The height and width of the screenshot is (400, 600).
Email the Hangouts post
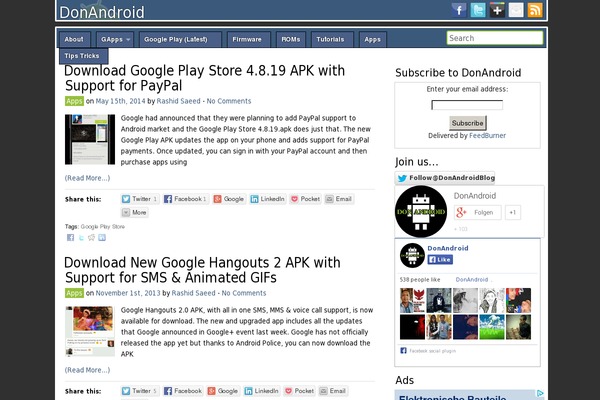click(333, 391)
